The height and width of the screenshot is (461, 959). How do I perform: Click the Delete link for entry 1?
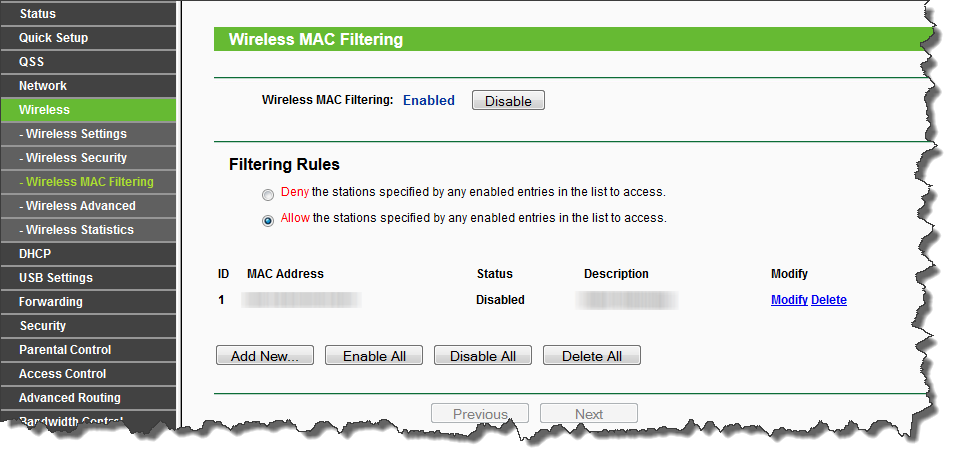pos(829,300)
